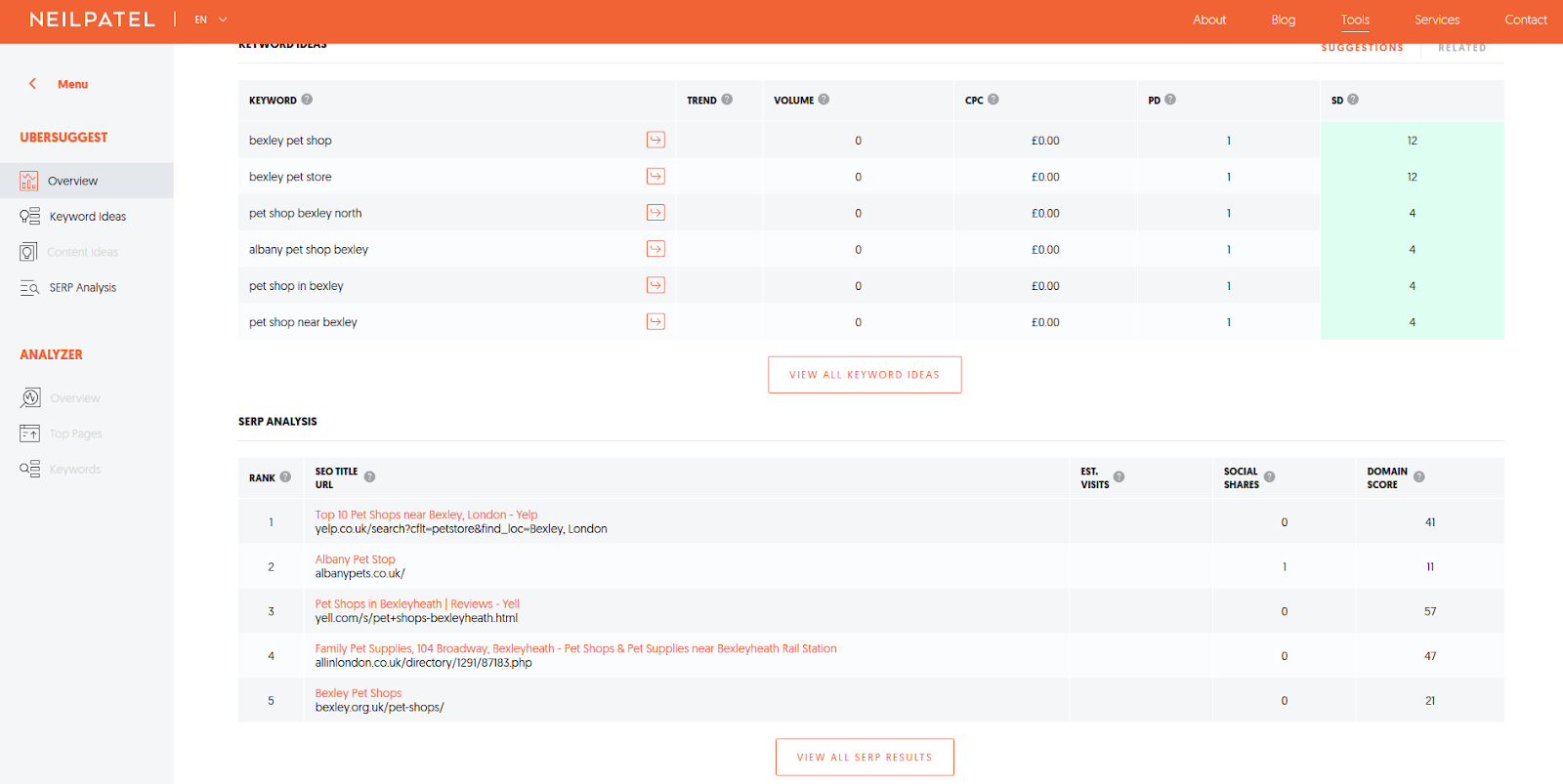Click the ANALYZER sidebar heading
This screenshot has height=784, width=1563.
(51, 354)
